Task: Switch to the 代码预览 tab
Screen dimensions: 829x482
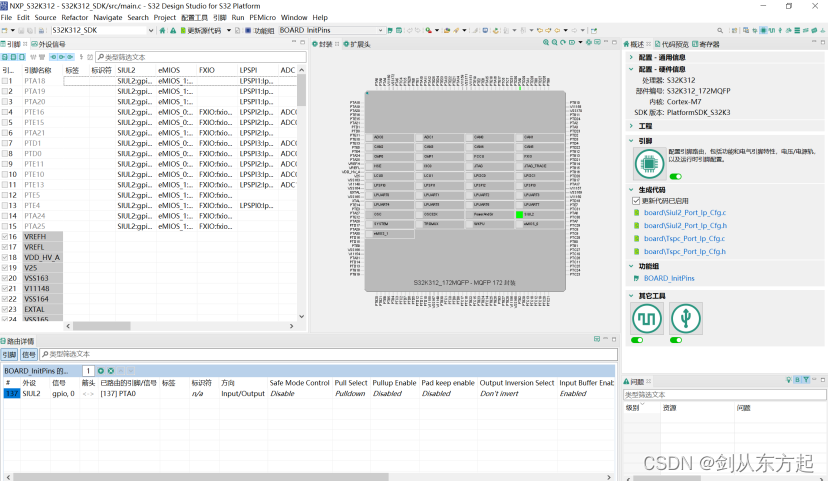Action: point(672,44)
